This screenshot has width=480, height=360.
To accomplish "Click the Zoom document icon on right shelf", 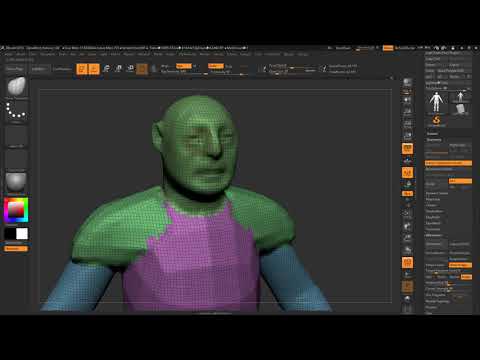I will 407,112.
